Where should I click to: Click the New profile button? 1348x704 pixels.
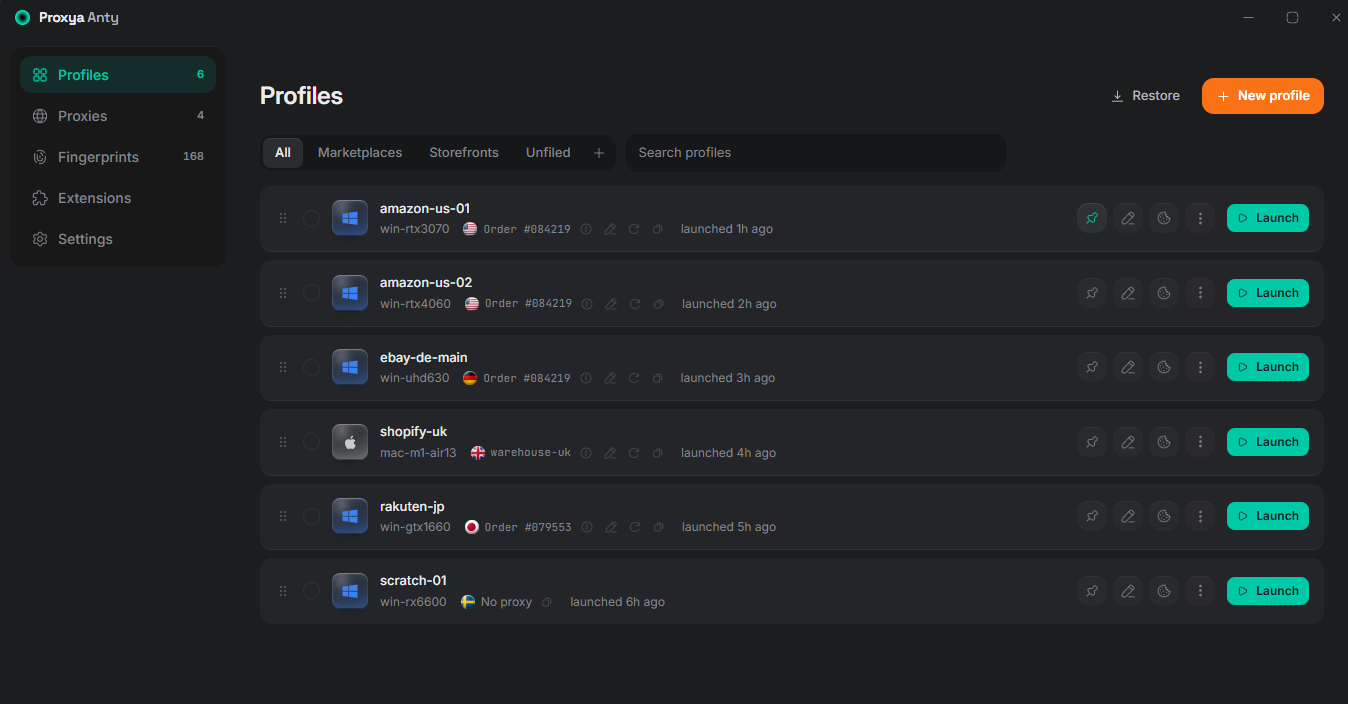(1263, 96)
